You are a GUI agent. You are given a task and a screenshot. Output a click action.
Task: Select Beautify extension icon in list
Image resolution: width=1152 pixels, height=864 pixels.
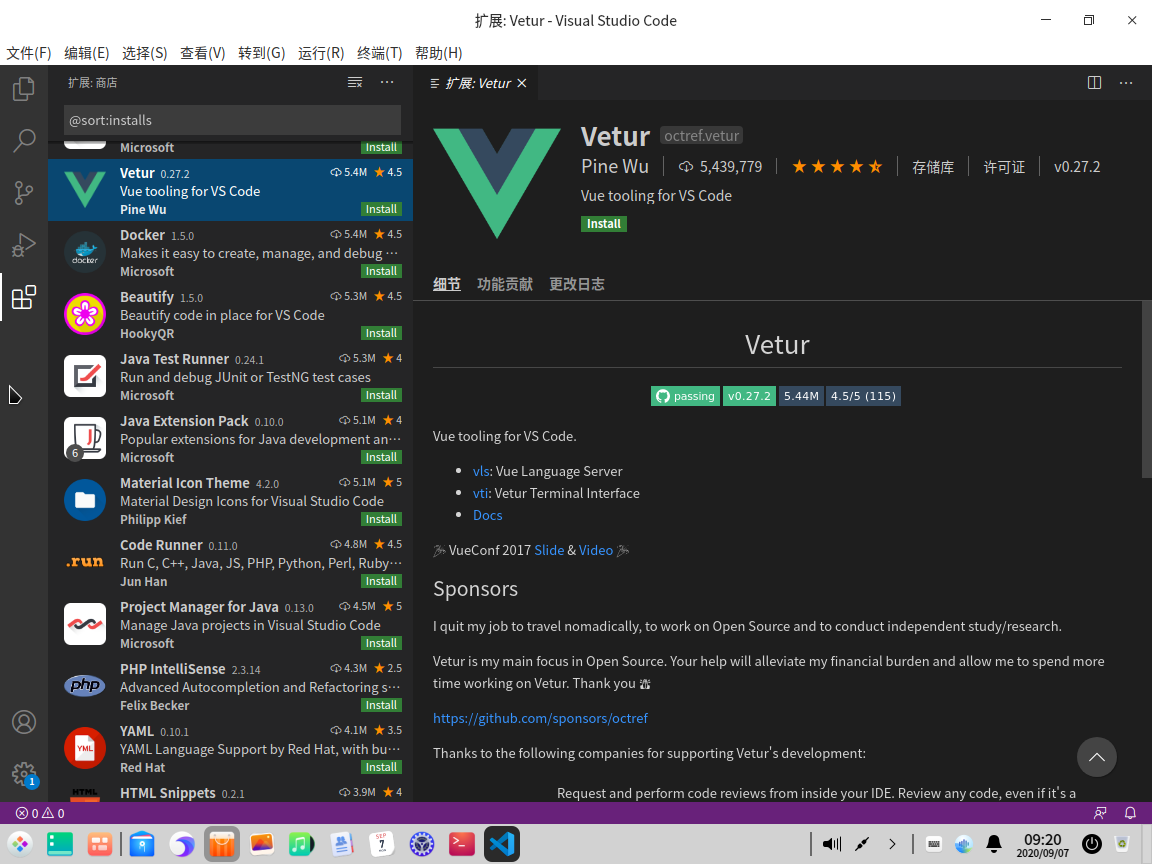[x=84, y=314]
